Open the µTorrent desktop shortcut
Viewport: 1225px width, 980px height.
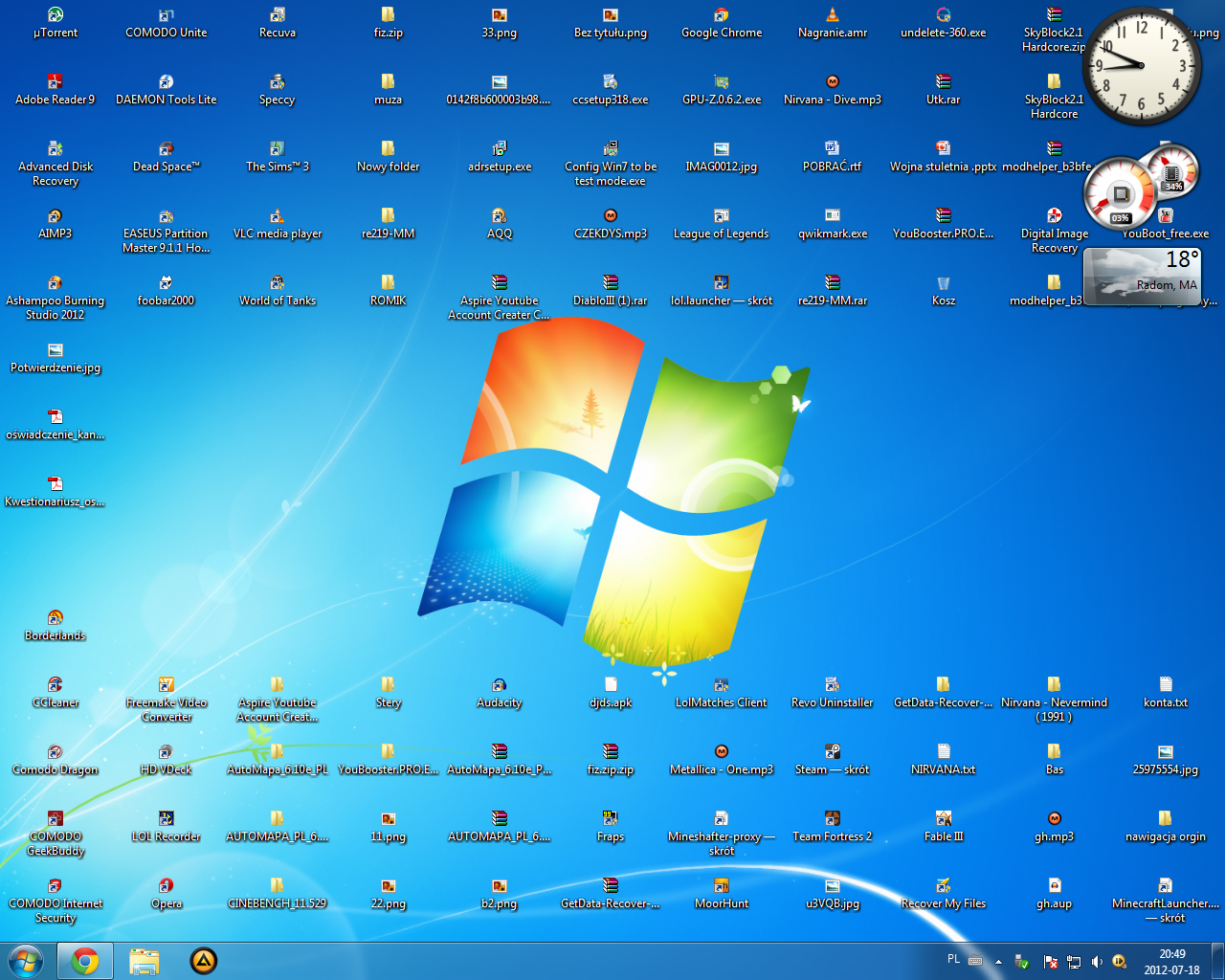point(55,16)
